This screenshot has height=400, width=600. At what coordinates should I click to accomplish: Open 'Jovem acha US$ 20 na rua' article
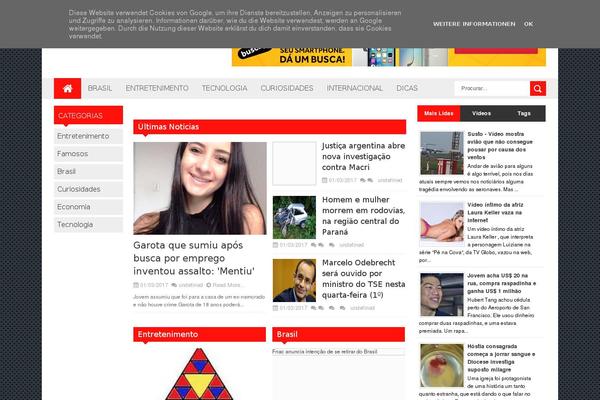tap(501, 283)
